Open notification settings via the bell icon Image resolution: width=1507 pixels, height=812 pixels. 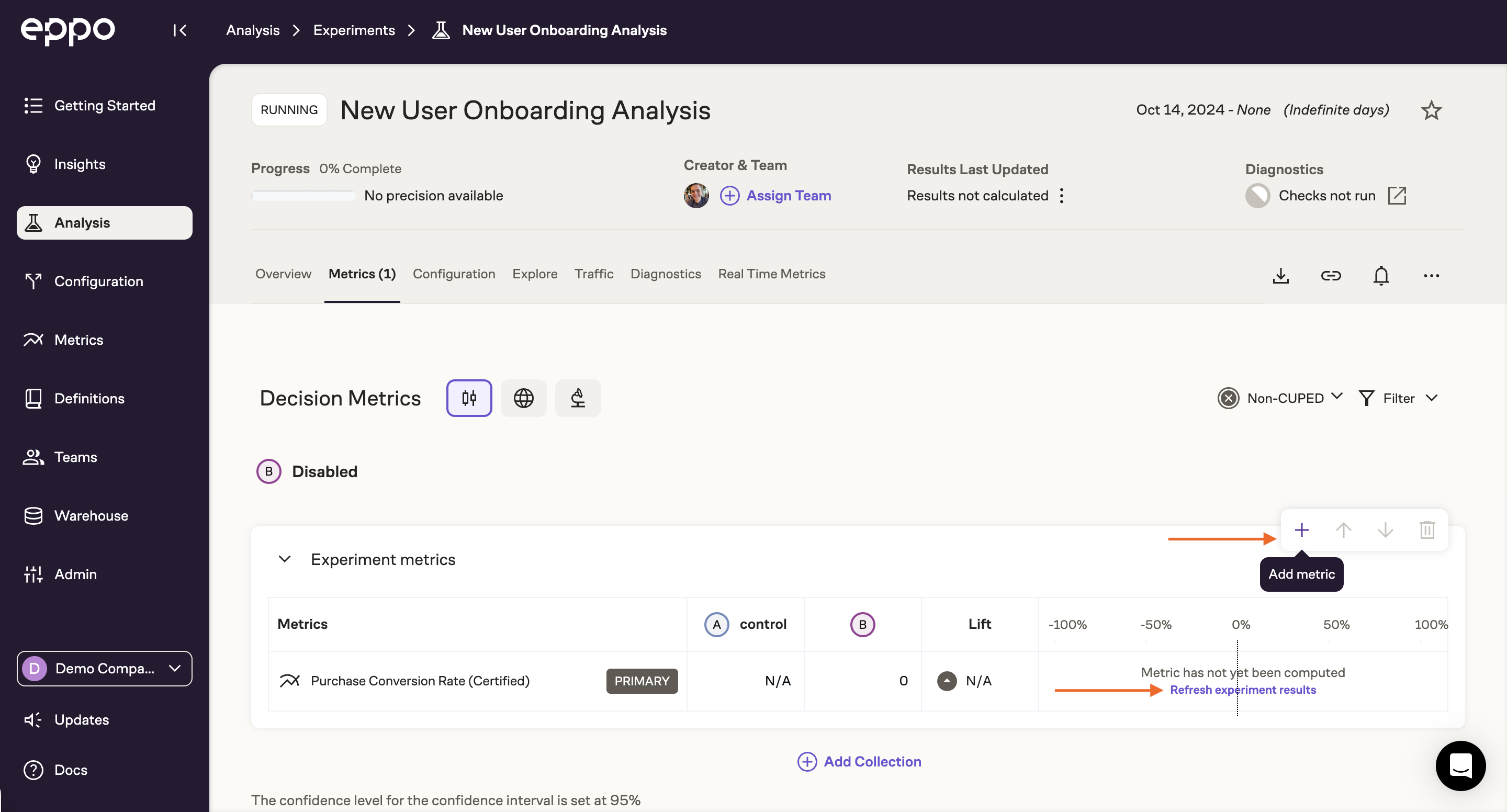(x=1381, y=276)
